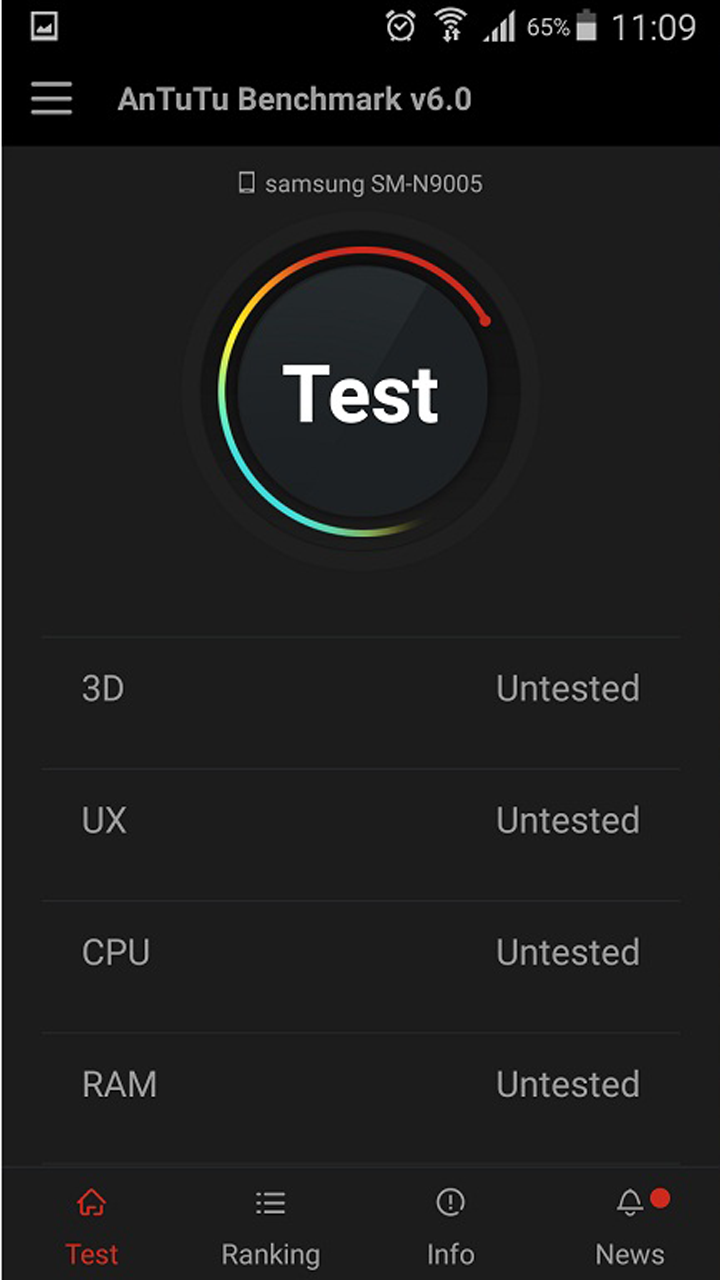This screenshot has width=720, height=1280.
Task: Tap the Info exclamation circle icon
Action: [x=450, y=1202]
